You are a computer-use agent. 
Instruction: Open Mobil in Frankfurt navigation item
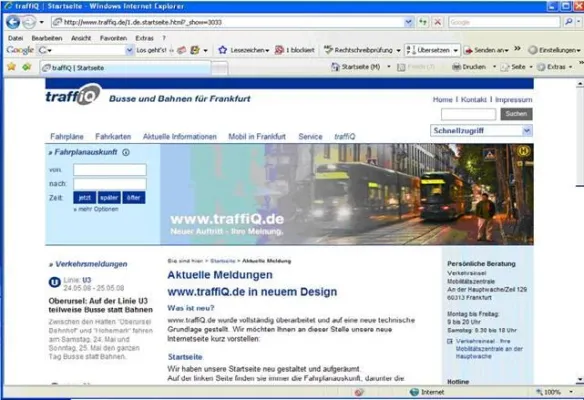coord(257,137)
